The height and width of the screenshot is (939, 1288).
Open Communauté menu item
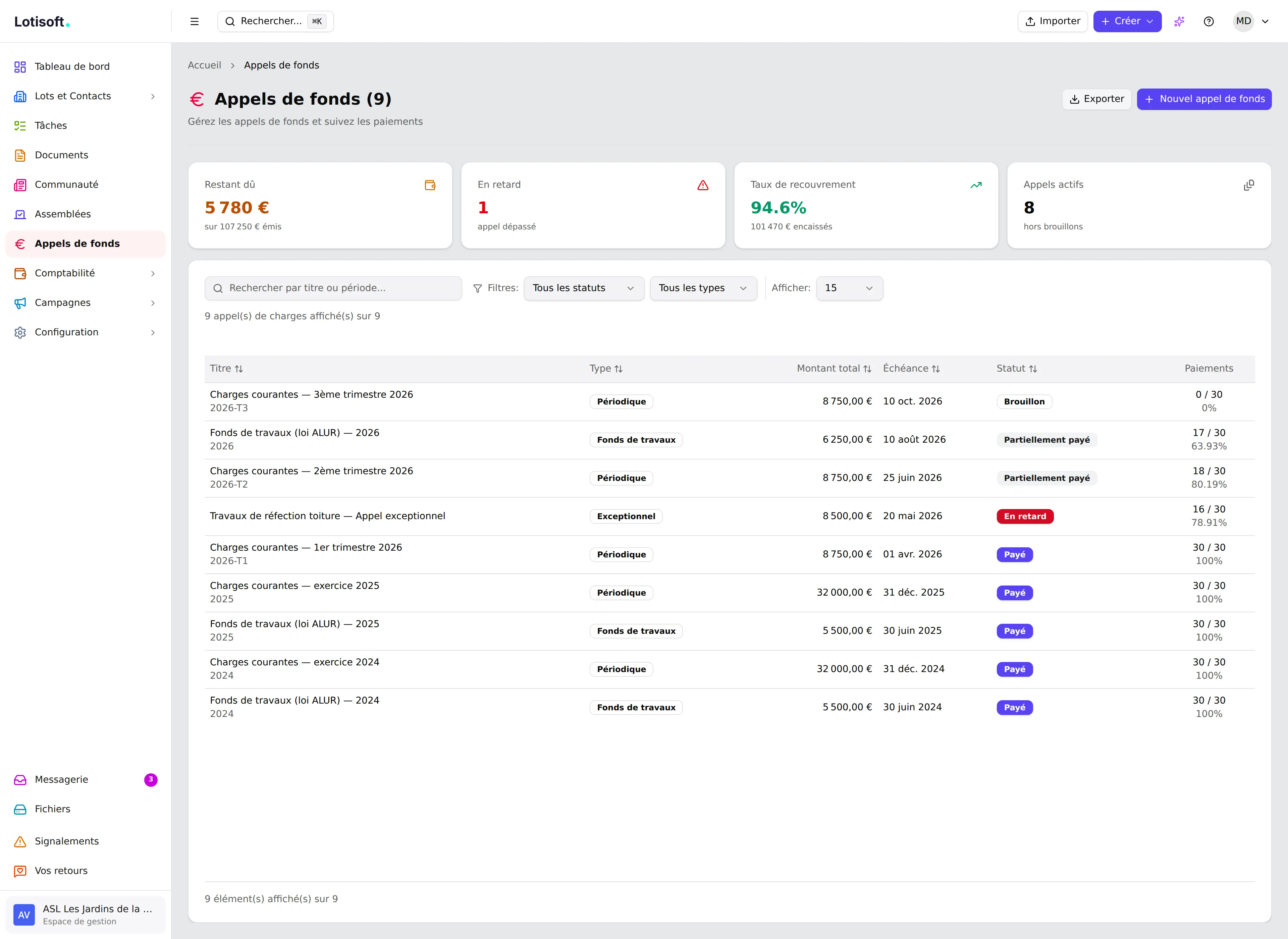coord(85,185)
